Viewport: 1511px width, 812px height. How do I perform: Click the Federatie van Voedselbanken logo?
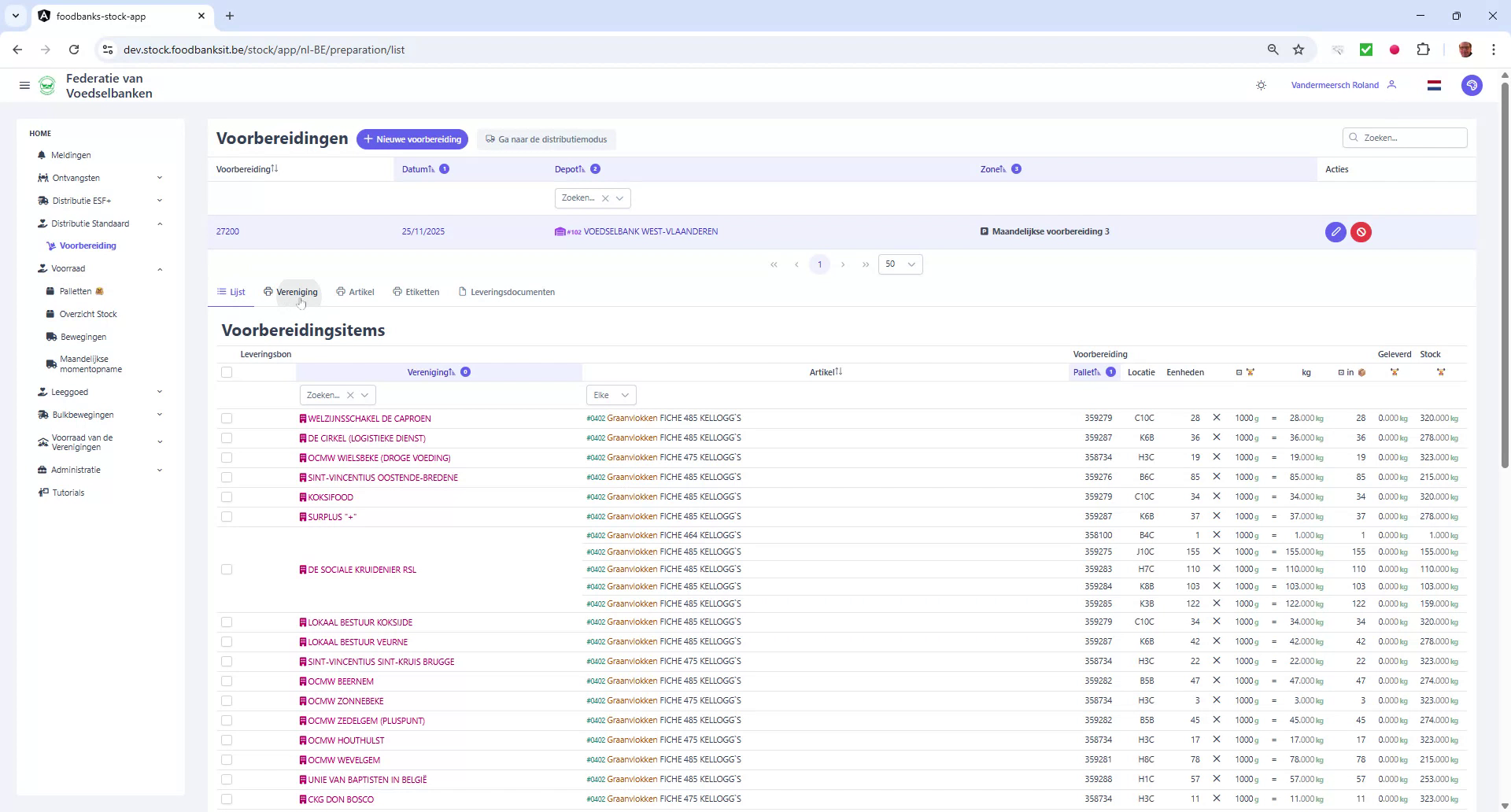[46, 85]
